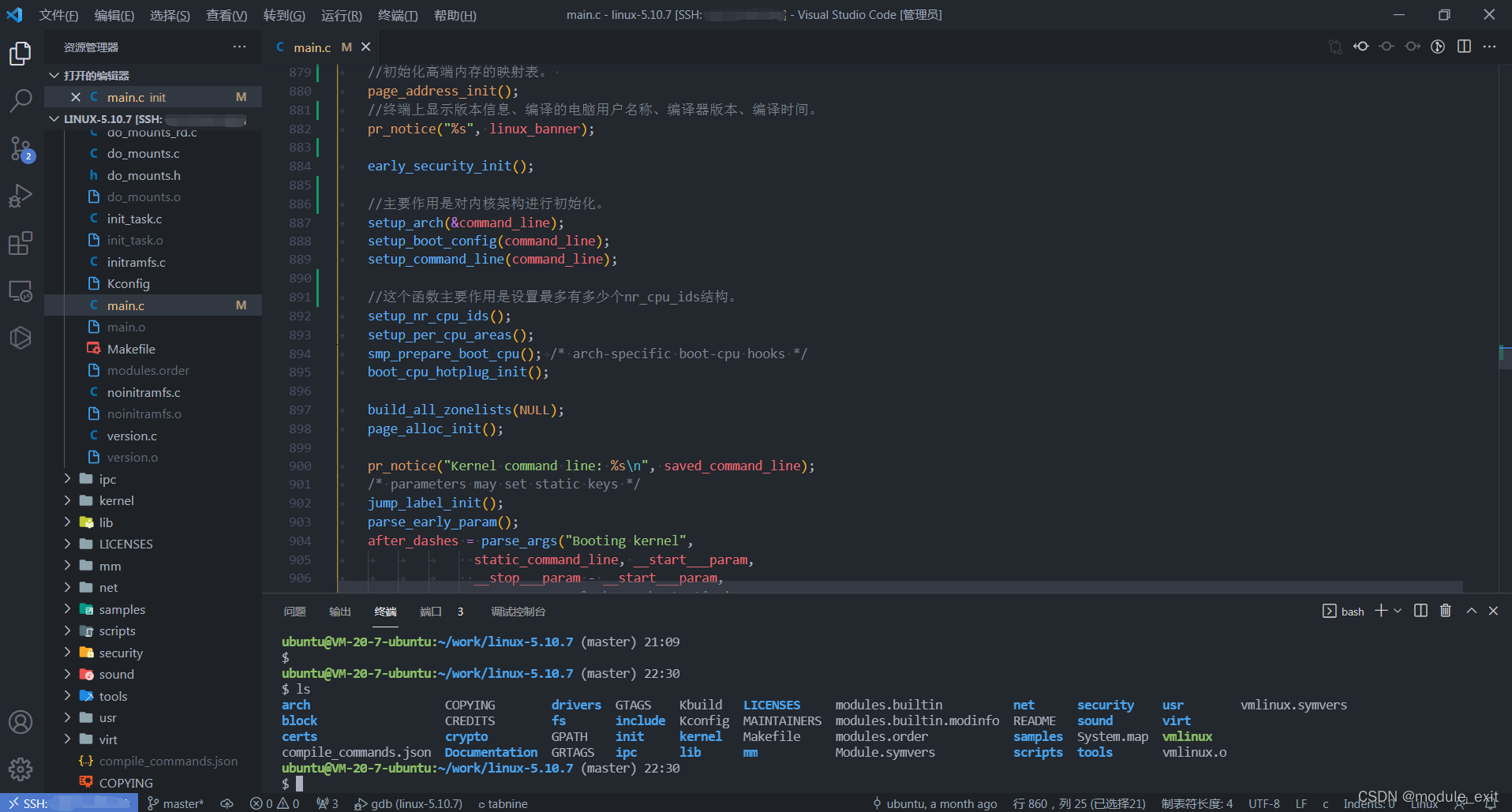Screen dimensions: 1512x812
Task: Close the main.c editor tab
Action: (366, 47)
